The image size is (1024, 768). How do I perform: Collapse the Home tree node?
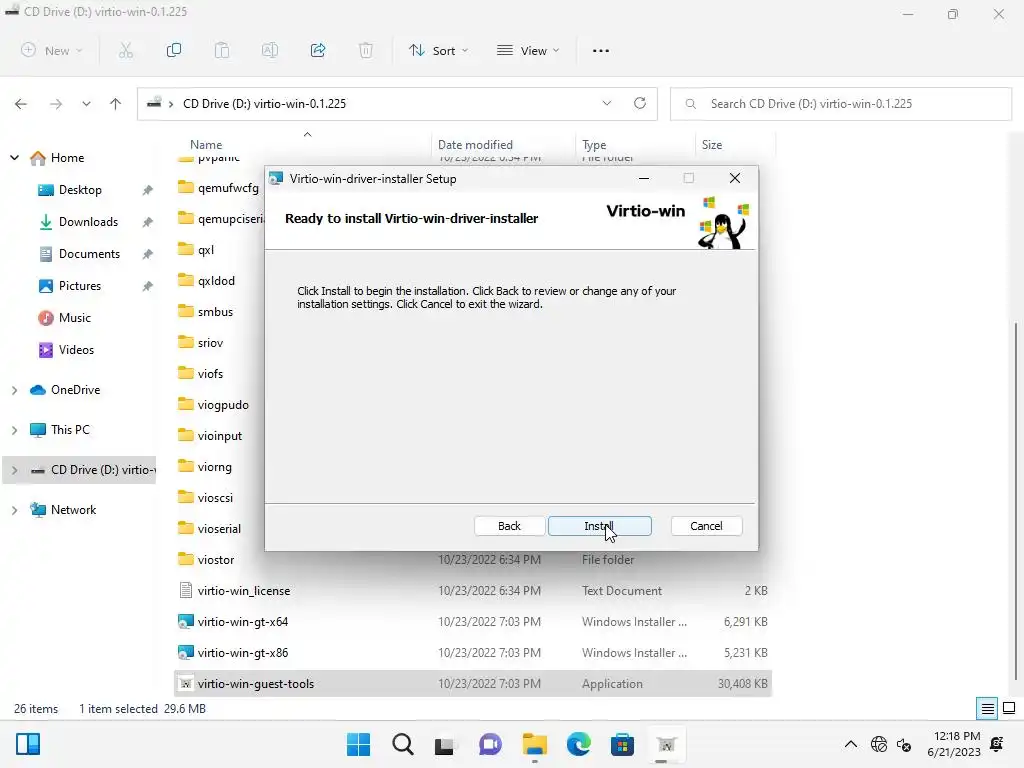pyautogui.click(x=14, y=157)
